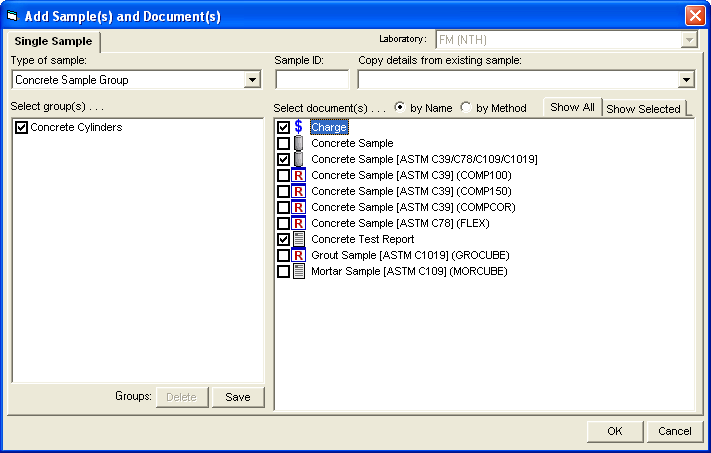
Task: Tick the Concrete Sample (FLEX) checkbox
Action: click(283, 223)
